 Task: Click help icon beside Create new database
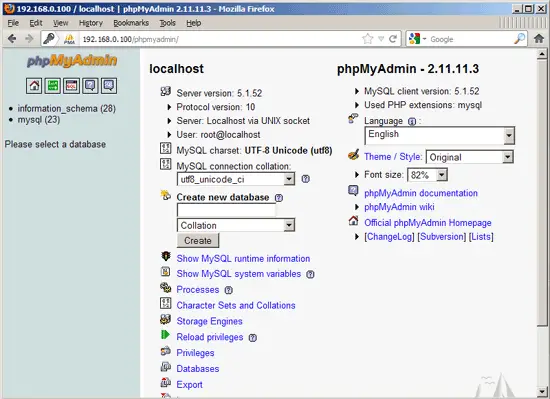(279, 198)
